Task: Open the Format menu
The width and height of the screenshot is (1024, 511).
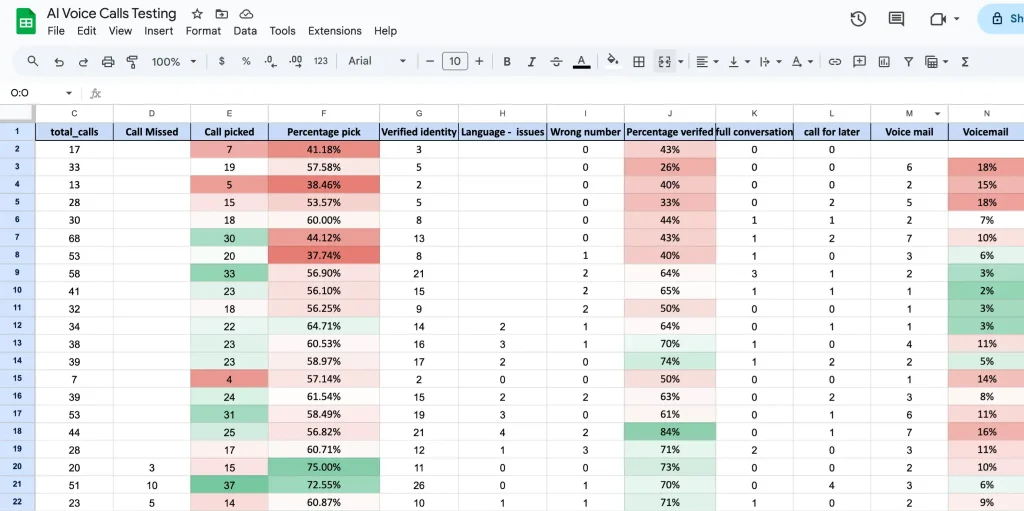Action: pos(203,31)
